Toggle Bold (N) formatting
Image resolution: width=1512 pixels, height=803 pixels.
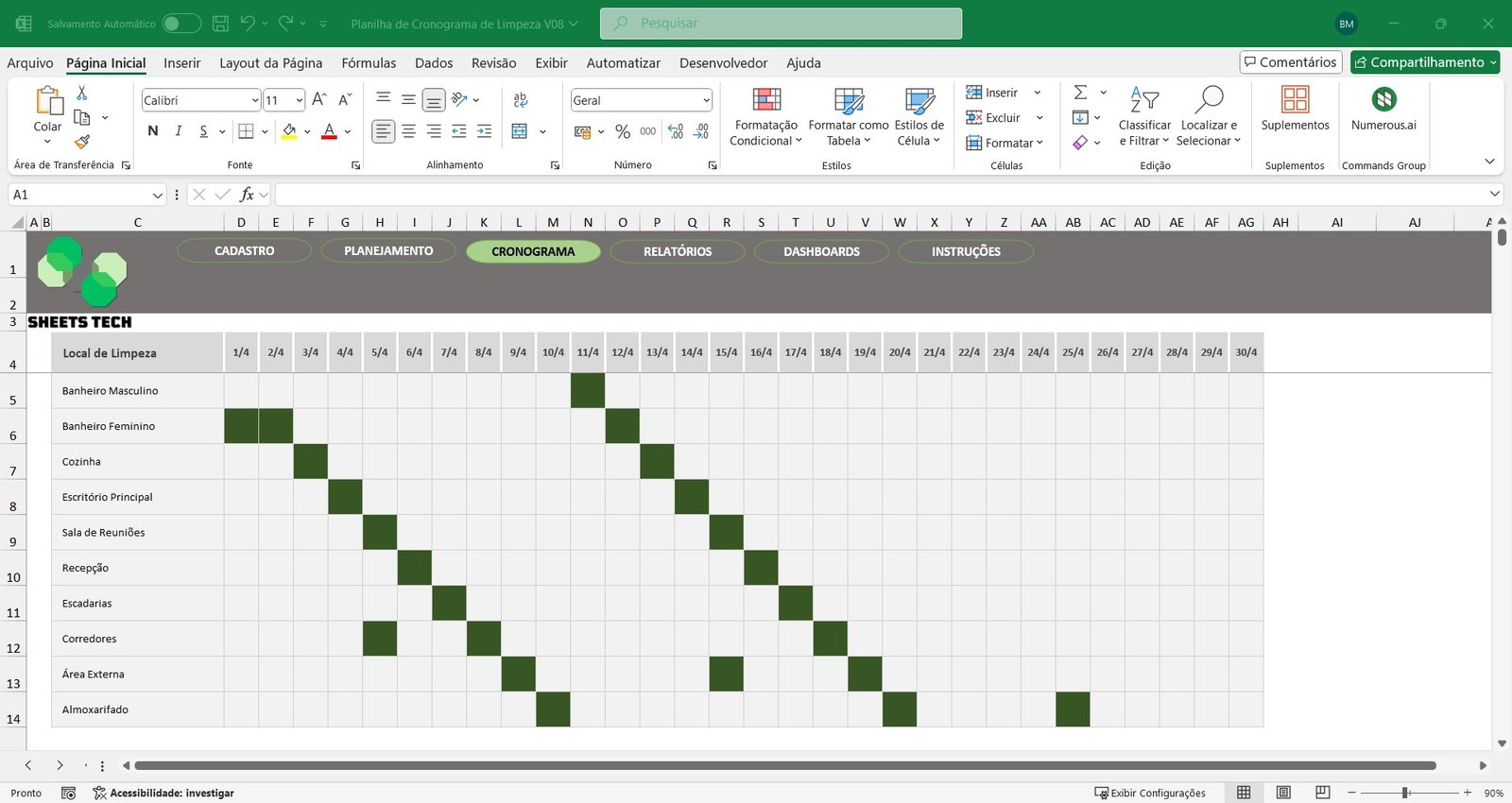click(x=153, y=131)
